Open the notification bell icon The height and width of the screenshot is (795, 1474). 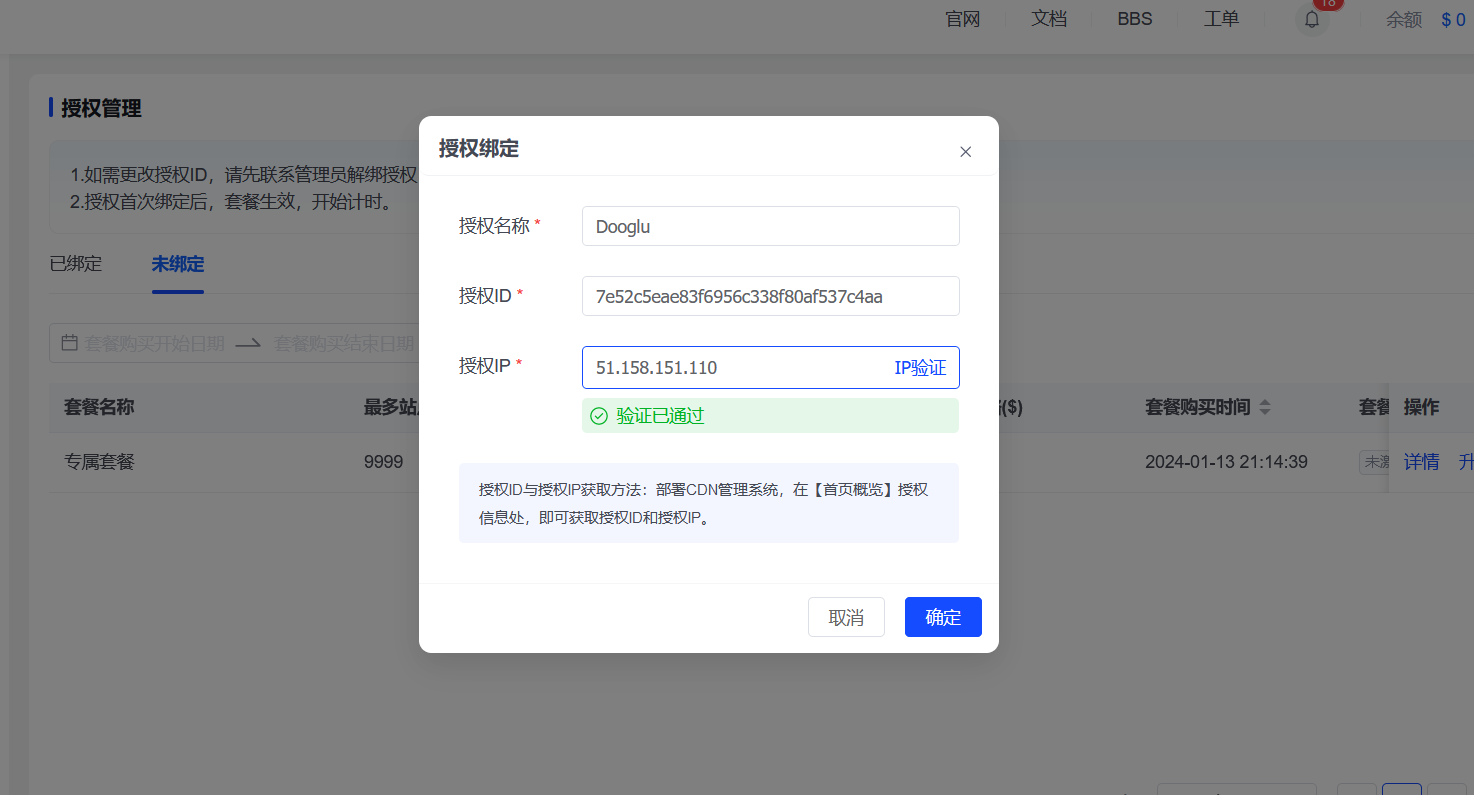[x=1312, y=19]
